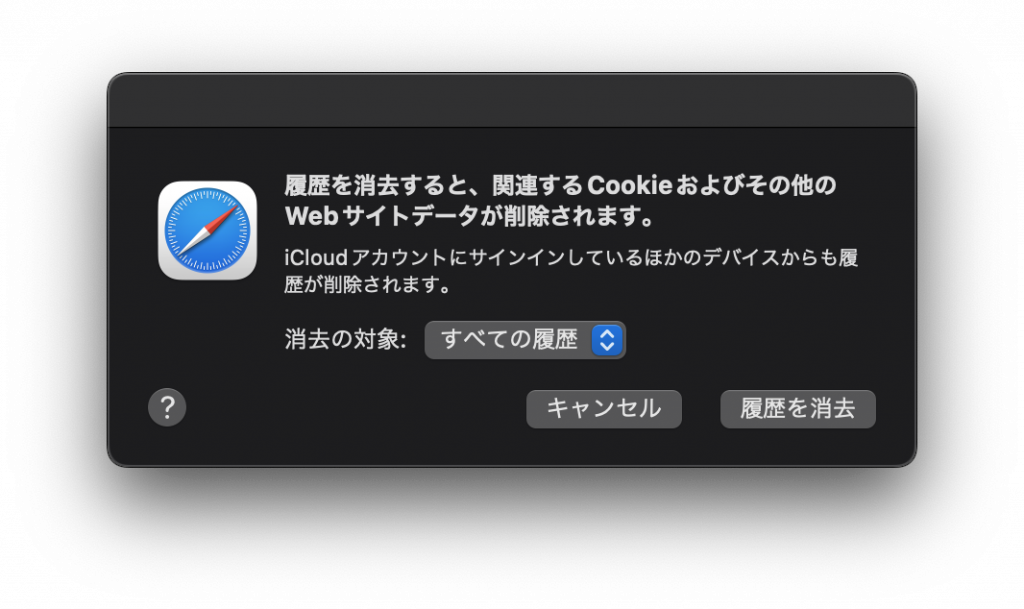Open the すべての履歴 dropdown menu

click(x=525, y=340)
